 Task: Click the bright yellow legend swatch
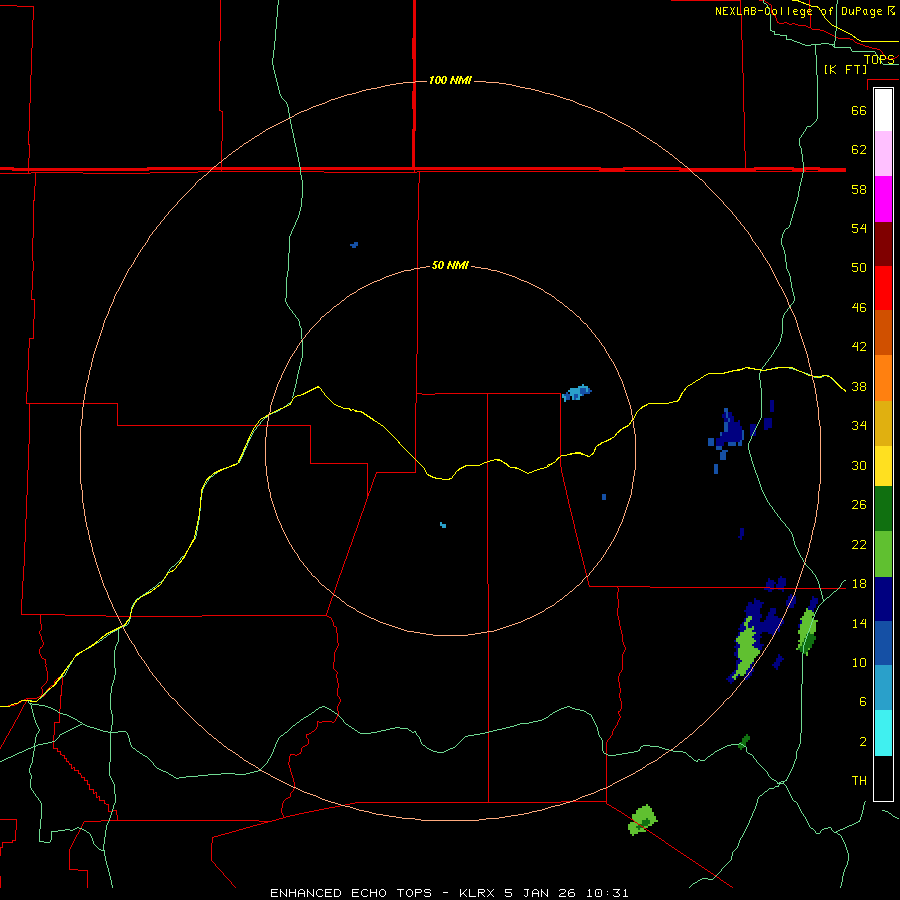pyautogui.click(x=883, y=466)
